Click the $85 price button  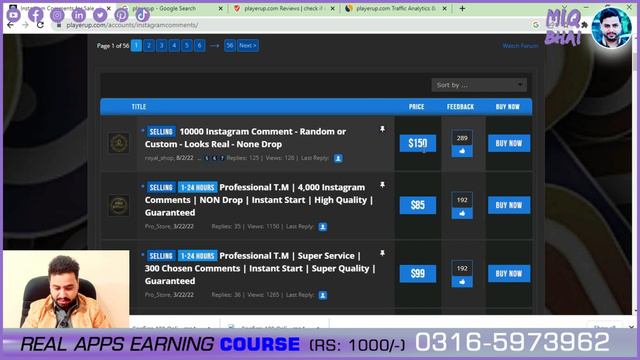pos(418,205)
